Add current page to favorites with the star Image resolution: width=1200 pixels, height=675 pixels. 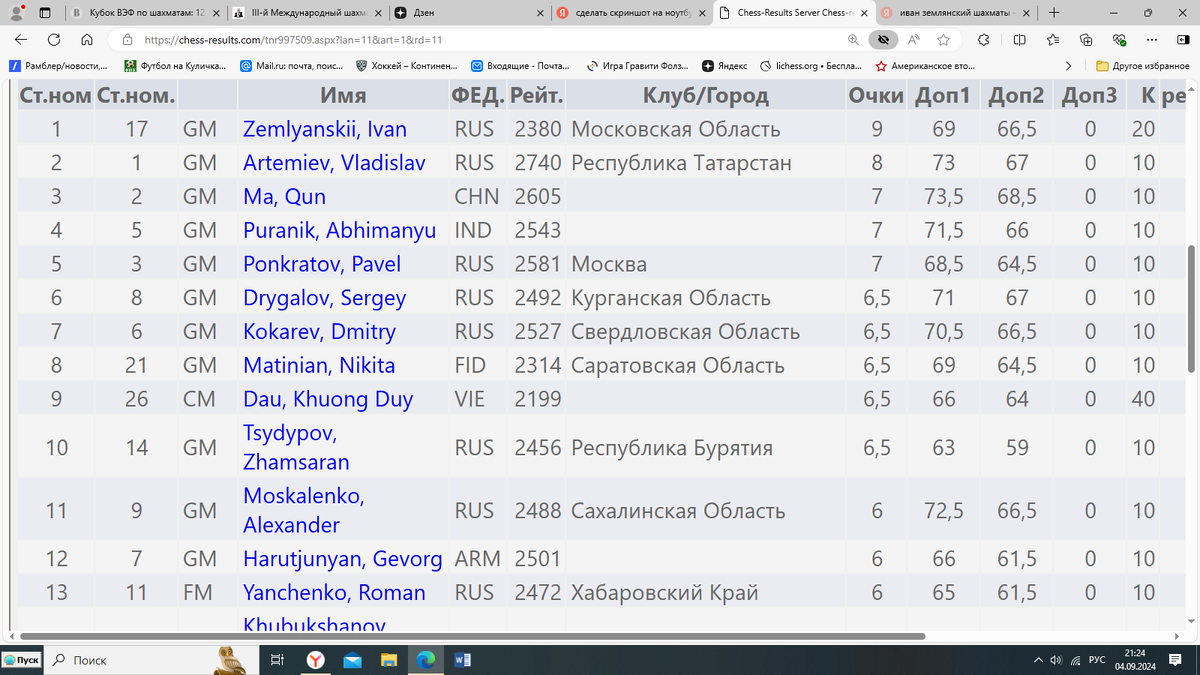(943, 40)
